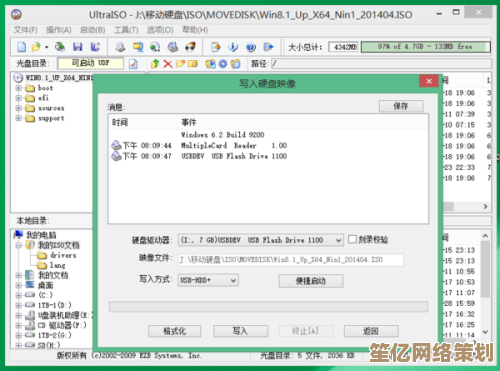Click the 写入 button to write image
The width and height of the screenshot is (500, 371).
click(240, 331)
